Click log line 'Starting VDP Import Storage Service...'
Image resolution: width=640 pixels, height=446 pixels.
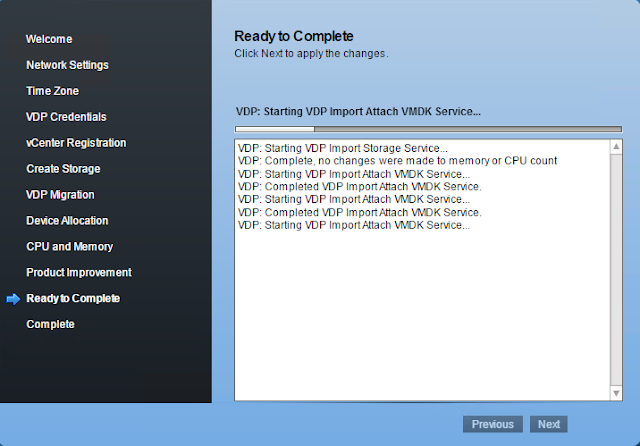tap(342, 148)
